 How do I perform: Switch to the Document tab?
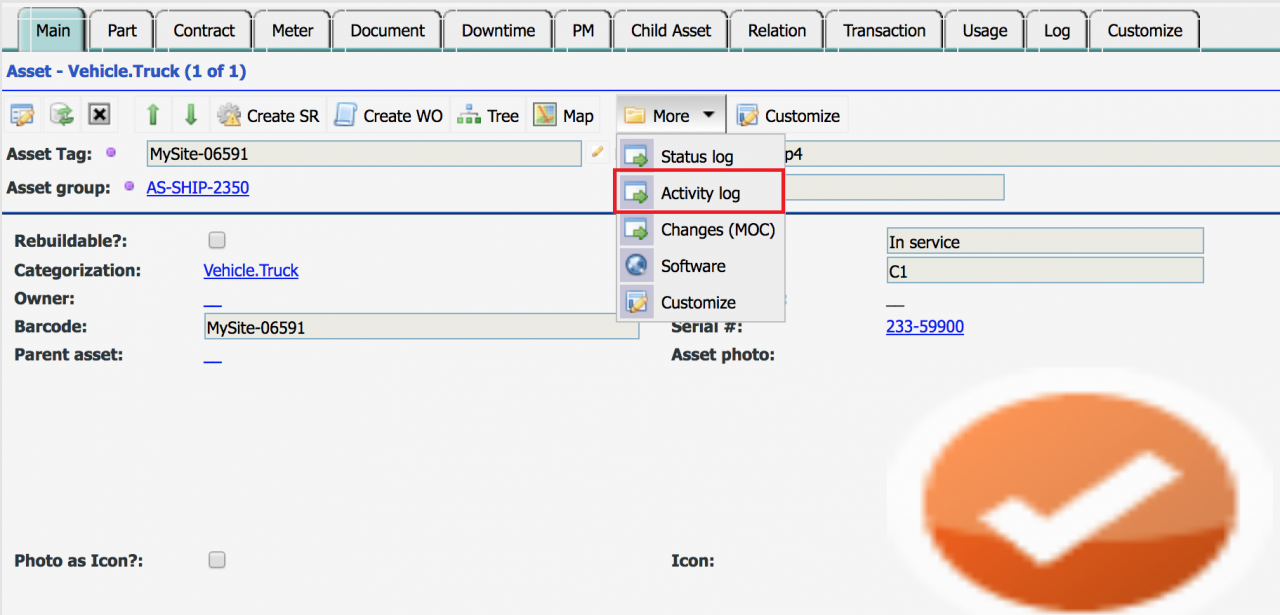click(x=387, y=30)
